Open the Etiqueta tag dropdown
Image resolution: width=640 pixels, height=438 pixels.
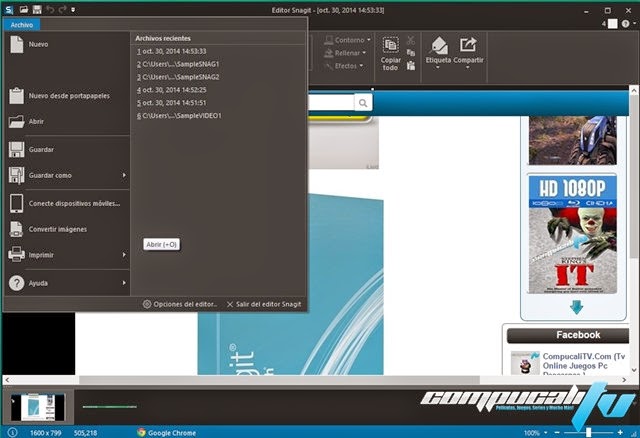coord(438,53)
